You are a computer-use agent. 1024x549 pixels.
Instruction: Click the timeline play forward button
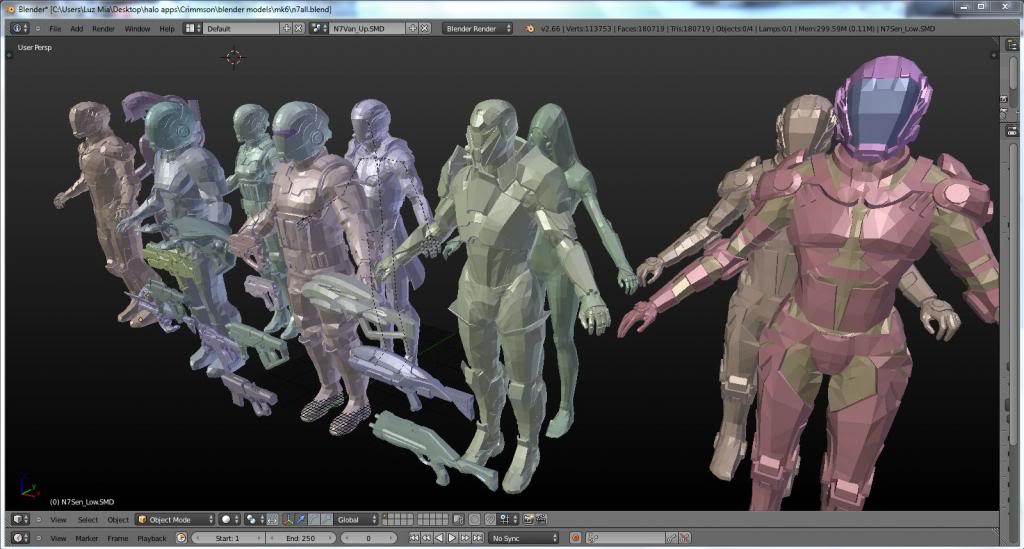(452, 538)
